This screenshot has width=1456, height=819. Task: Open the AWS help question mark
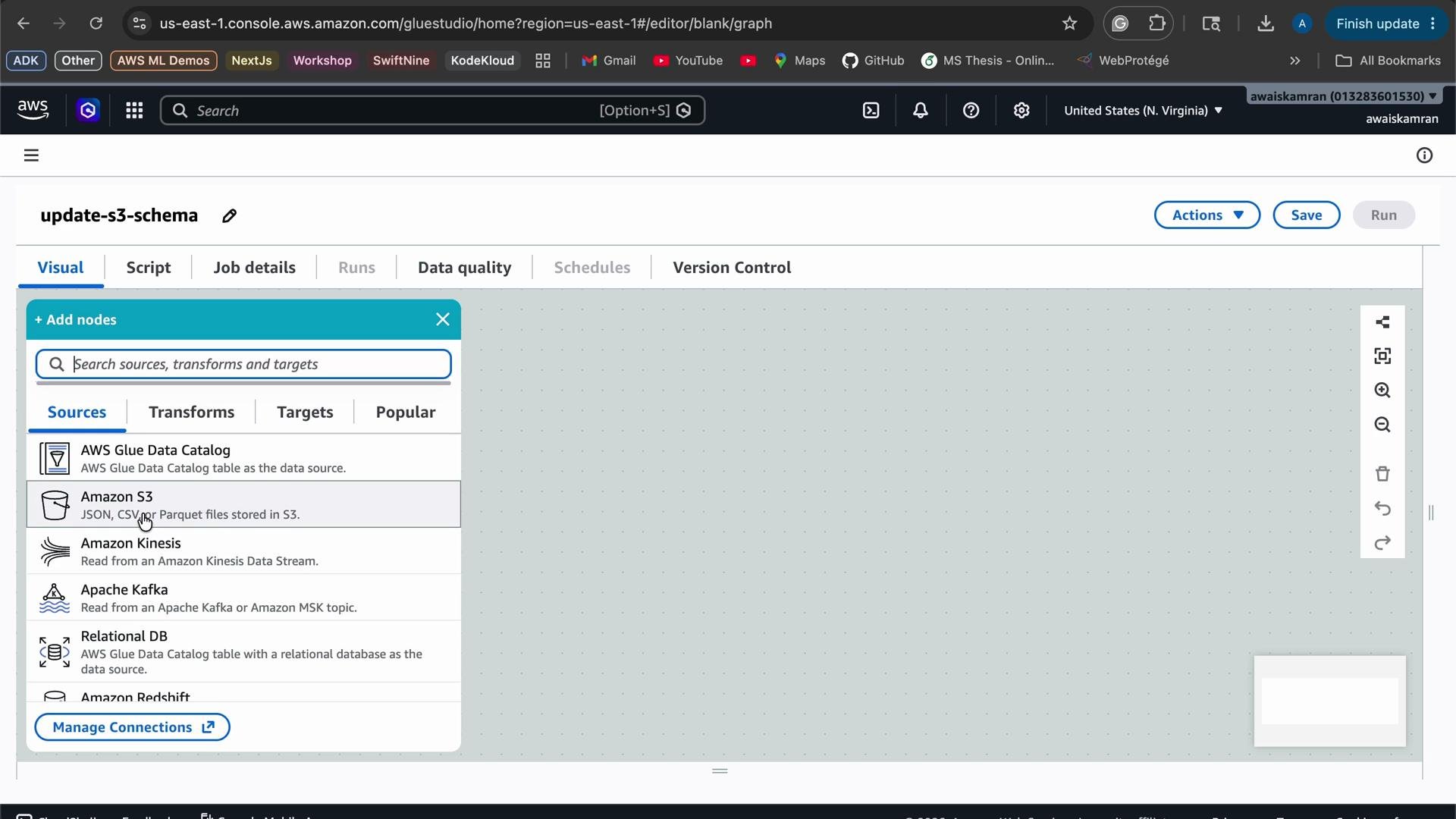(971, 111)
